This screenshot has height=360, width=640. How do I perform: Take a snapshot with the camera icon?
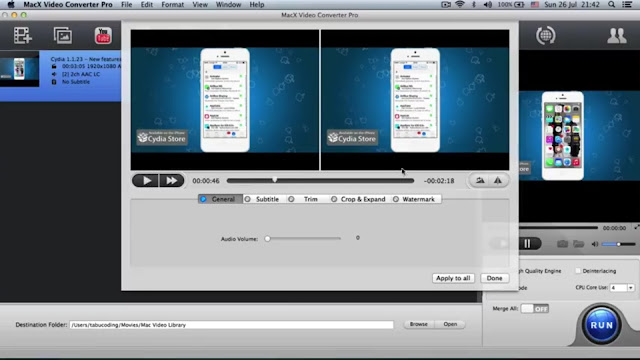(x=562, y=244)
